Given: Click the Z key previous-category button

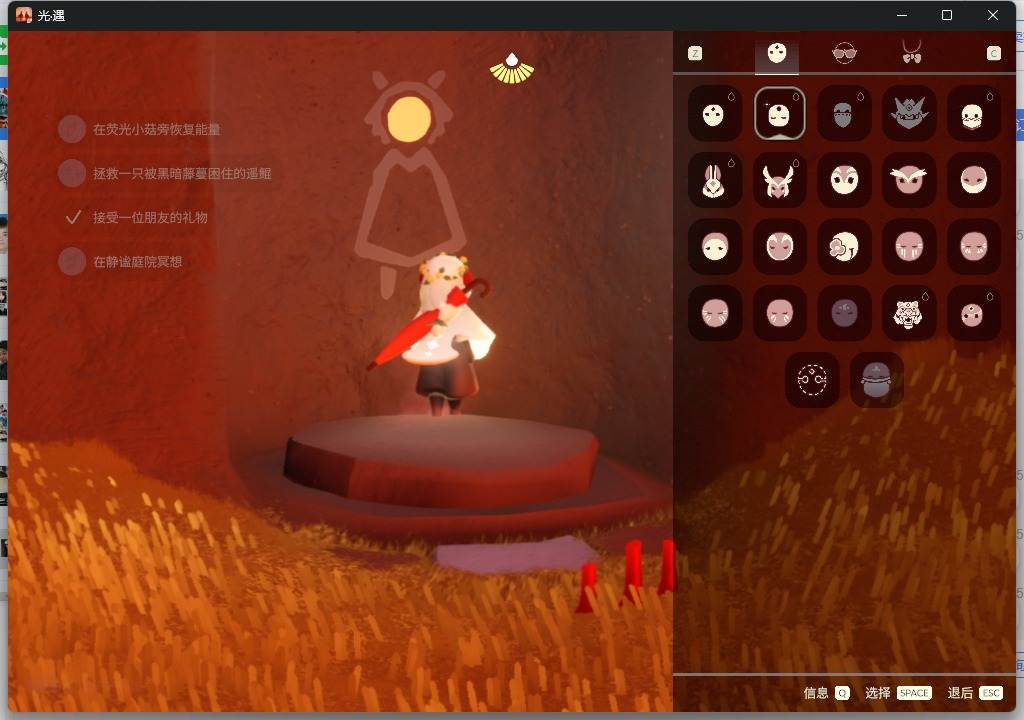Looking at the screenshot, I should click(x=695, y=53).
